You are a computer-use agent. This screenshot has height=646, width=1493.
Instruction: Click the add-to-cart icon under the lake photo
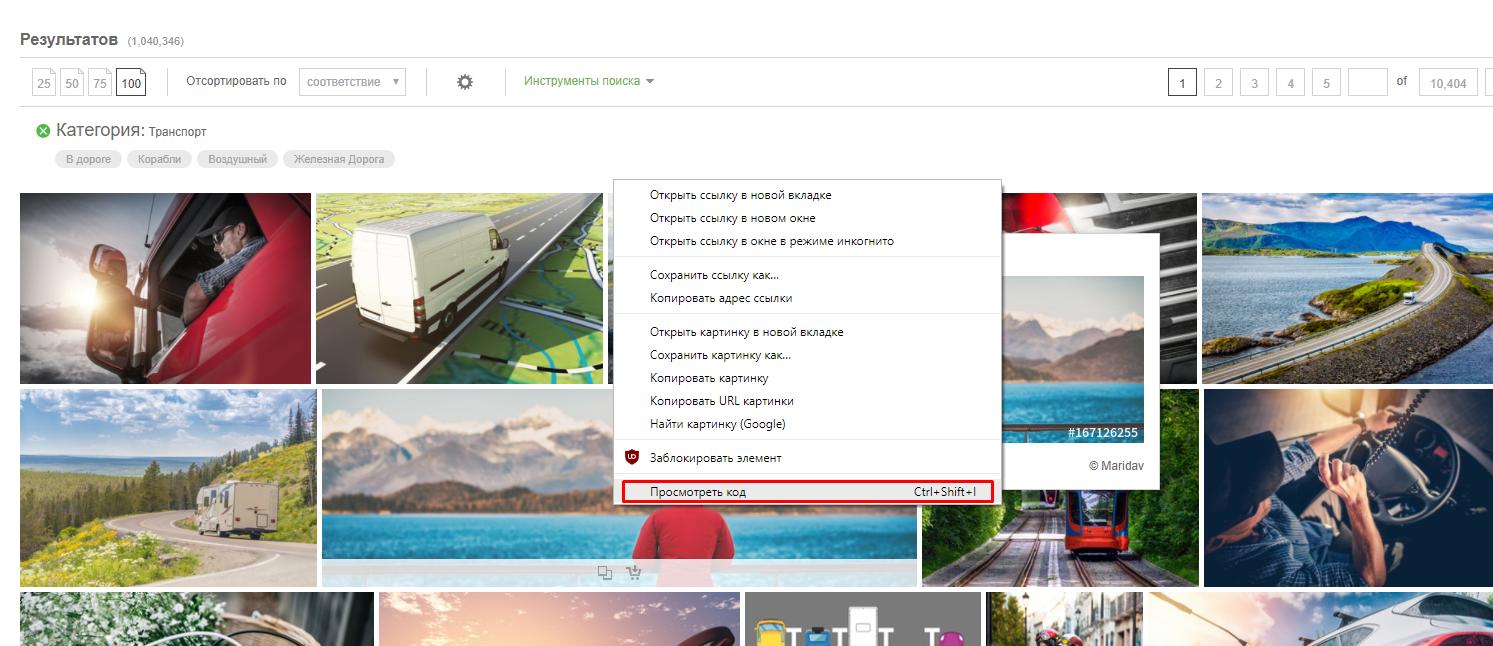(633, 573)
